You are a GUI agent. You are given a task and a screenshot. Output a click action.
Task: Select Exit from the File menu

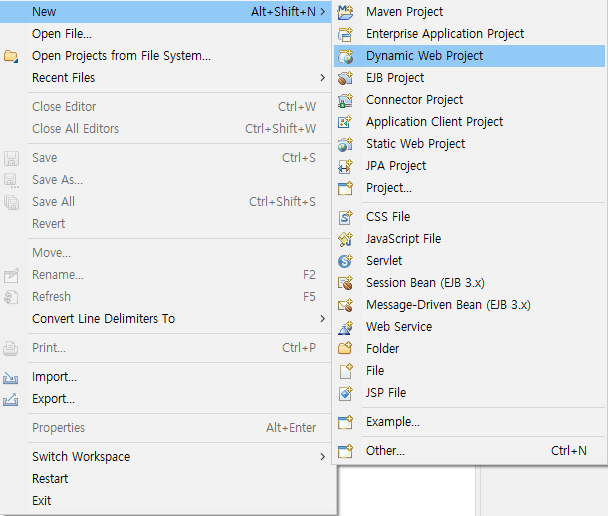pyautogui.click(x=166, y=501)
